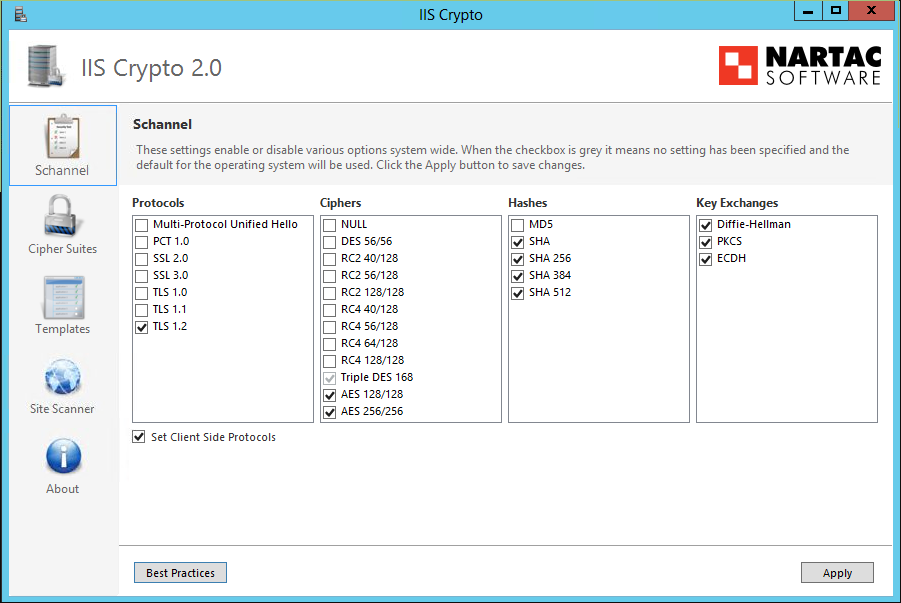Open the Templates section icon

(x=63, y=297)
